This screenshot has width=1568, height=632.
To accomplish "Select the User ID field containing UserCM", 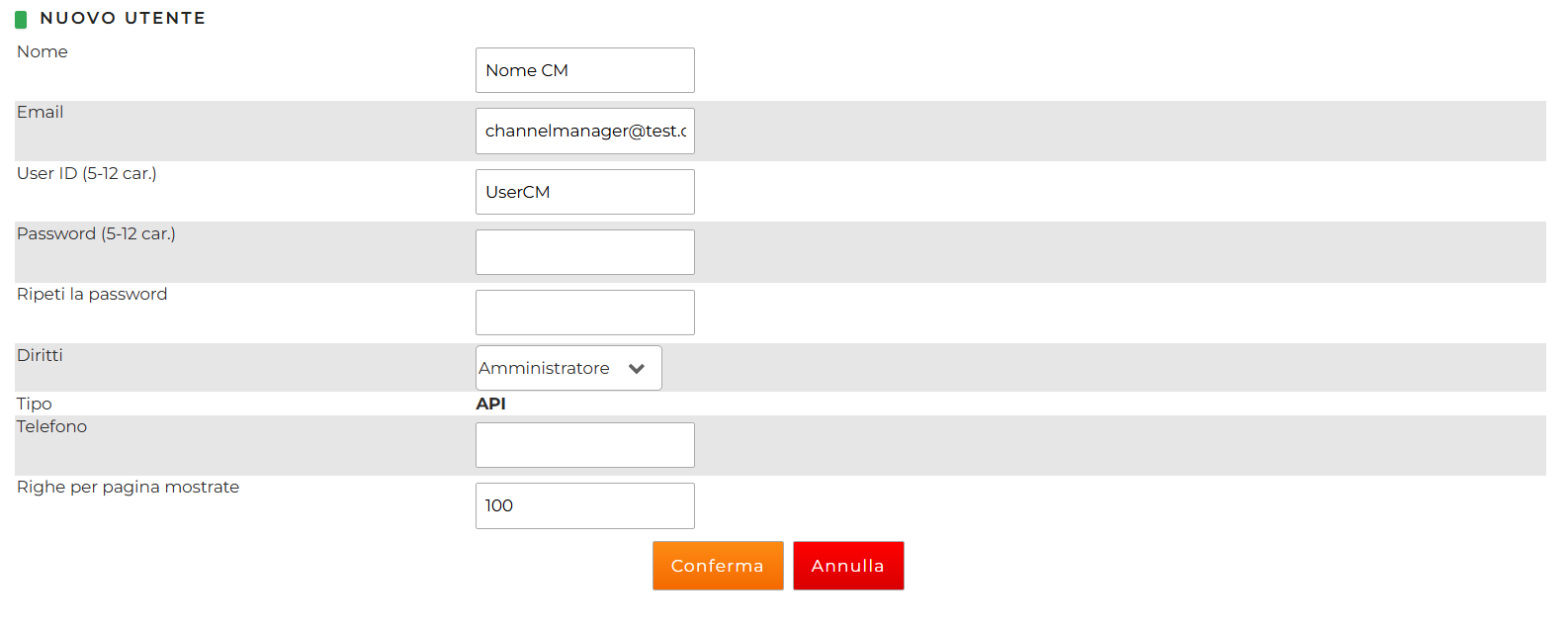I will (584, 192).
